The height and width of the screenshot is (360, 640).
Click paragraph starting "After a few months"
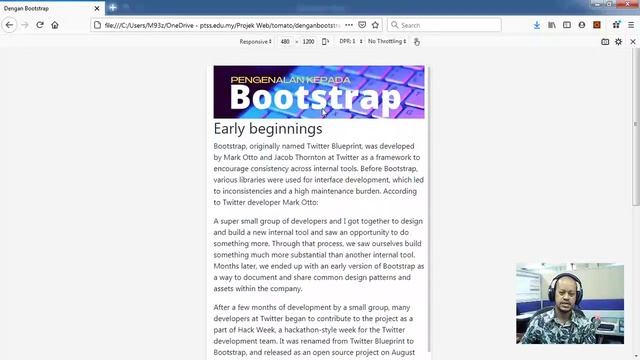pos(315,330)
